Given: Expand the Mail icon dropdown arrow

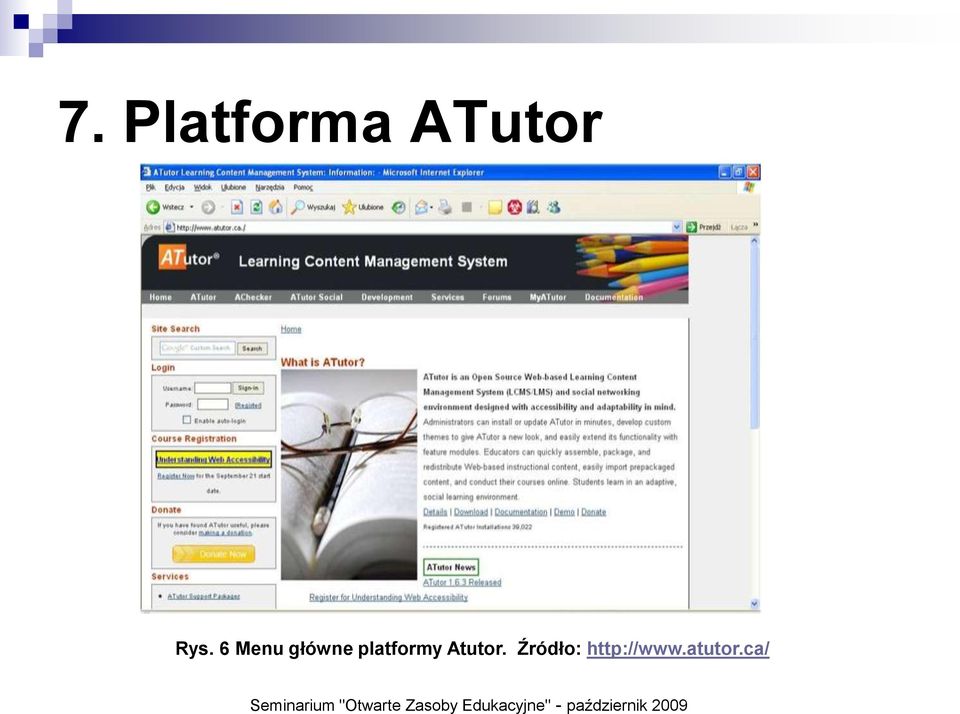Looking at the screenshot, I should [x=432, y=208].
